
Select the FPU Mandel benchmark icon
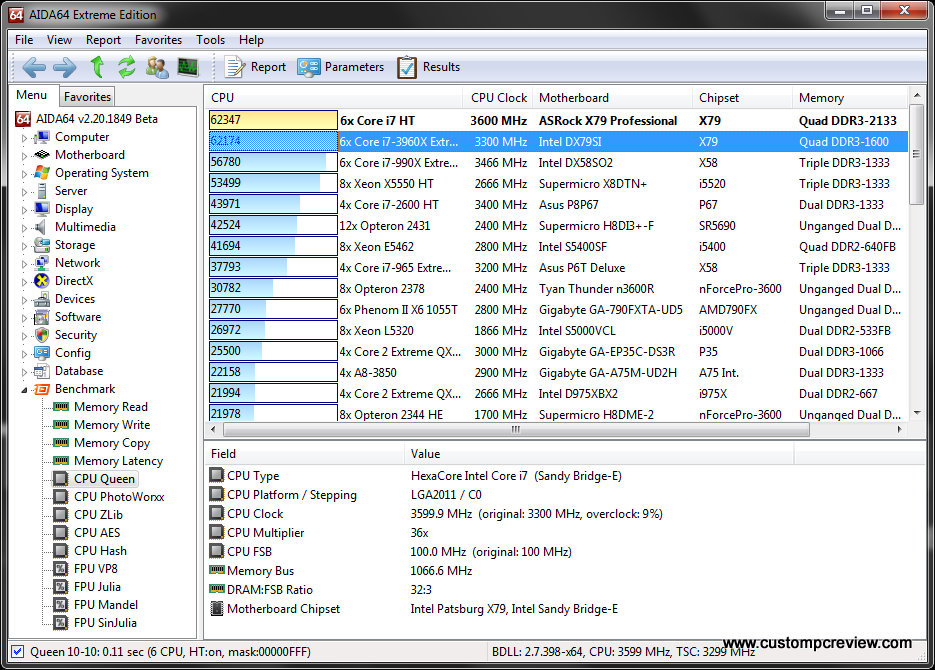click(x=61, y=604)
